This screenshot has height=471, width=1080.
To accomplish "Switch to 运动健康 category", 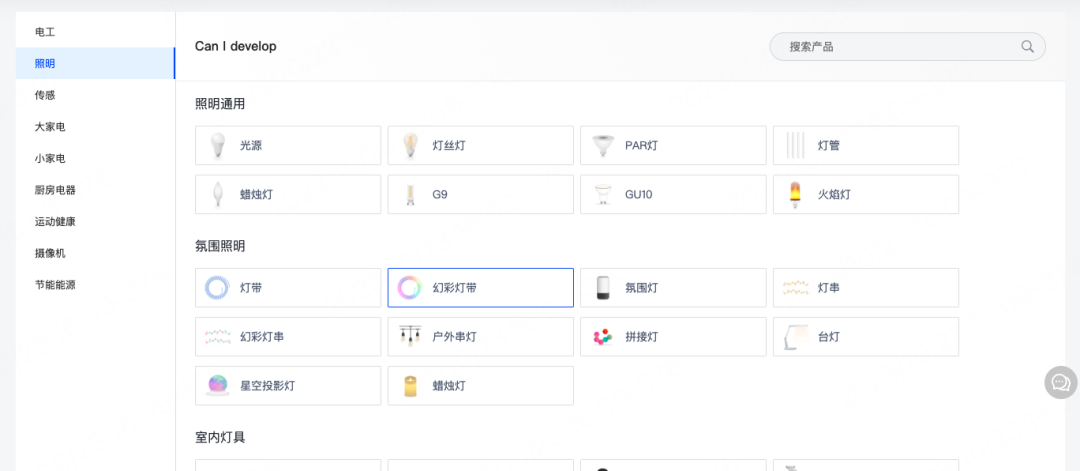I will coord(96,222).
